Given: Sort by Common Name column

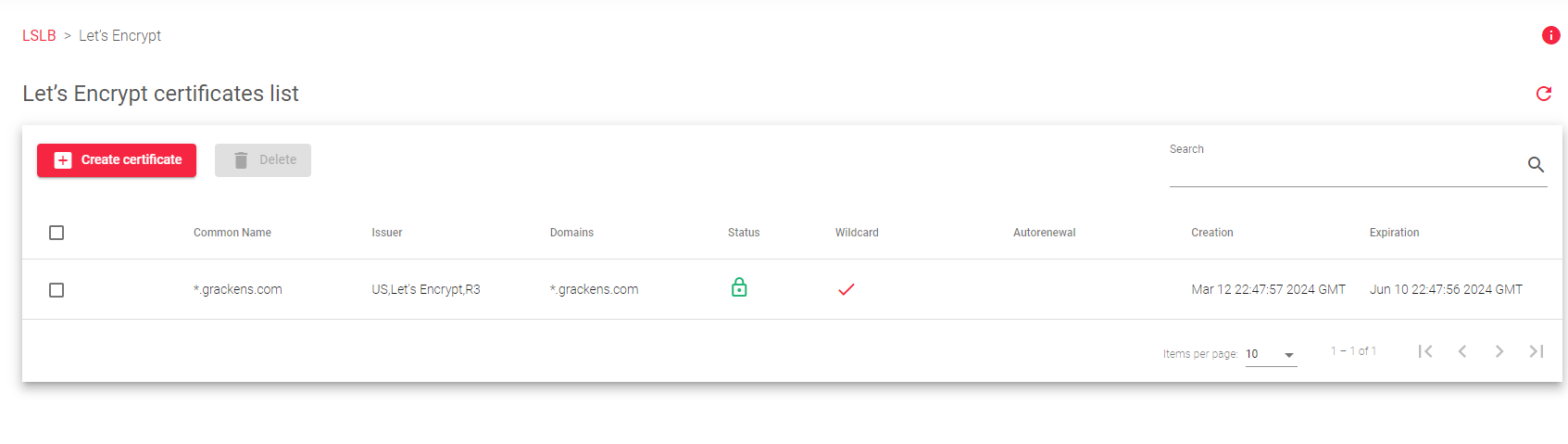Looking at the screenshot, I should point(232,233).
